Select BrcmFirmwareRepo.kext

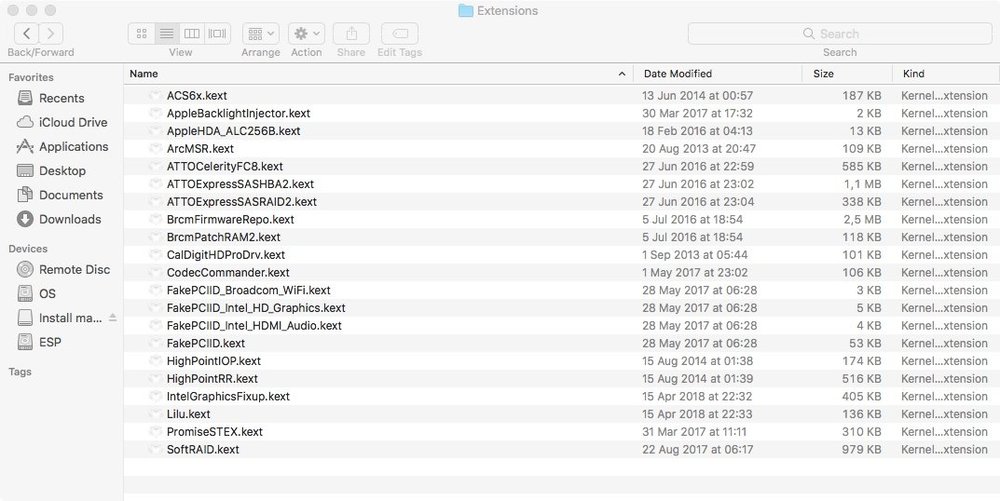pos(230,220)
